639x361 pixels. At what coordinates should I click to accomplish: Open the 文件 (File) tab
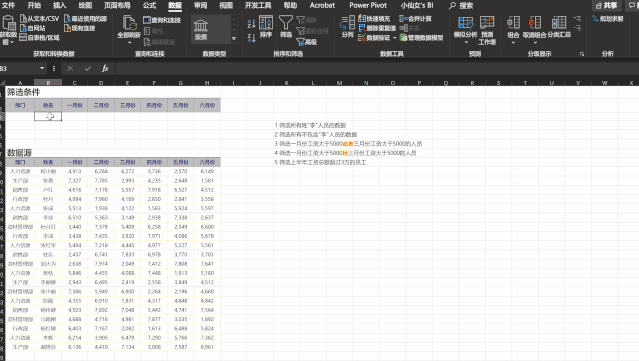[x=8, y=5]
